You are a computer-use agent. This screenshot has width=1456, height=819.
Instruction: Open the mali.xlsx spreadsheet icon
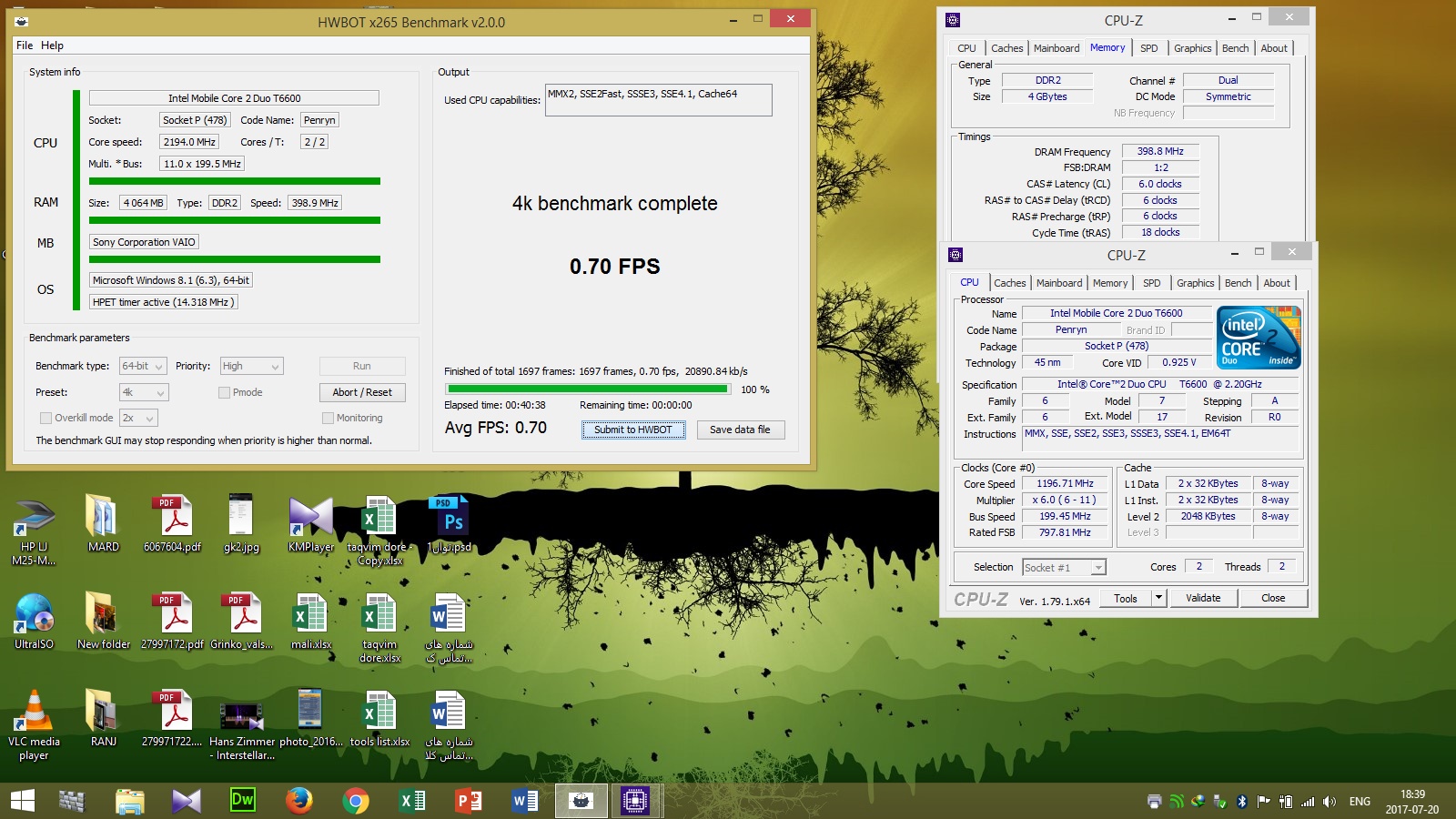[x=310, y=622]
